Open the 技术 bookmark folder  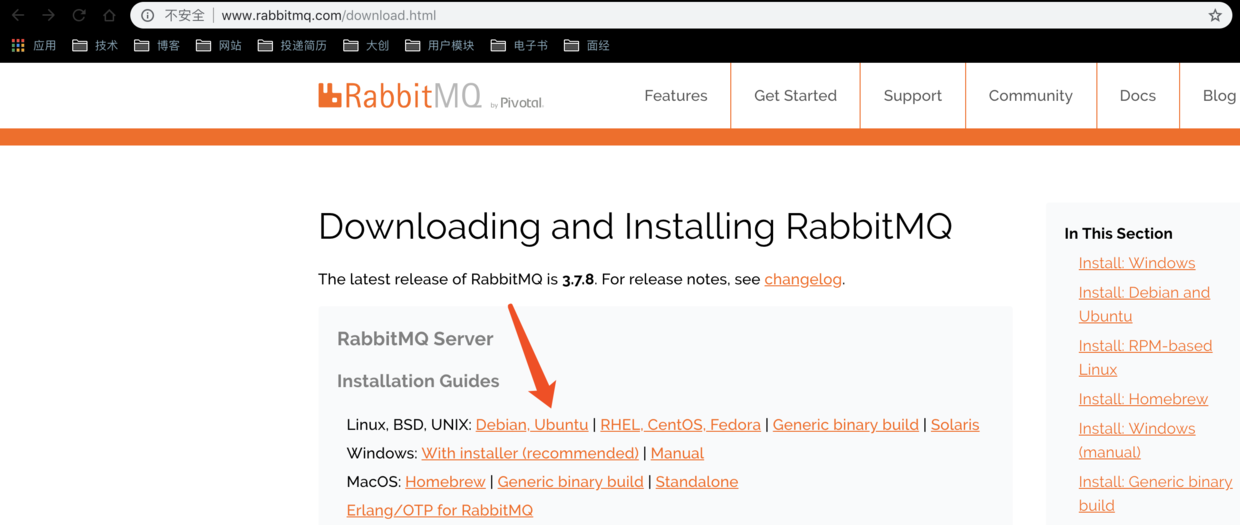pyautogui.click(x=95, y=45)
